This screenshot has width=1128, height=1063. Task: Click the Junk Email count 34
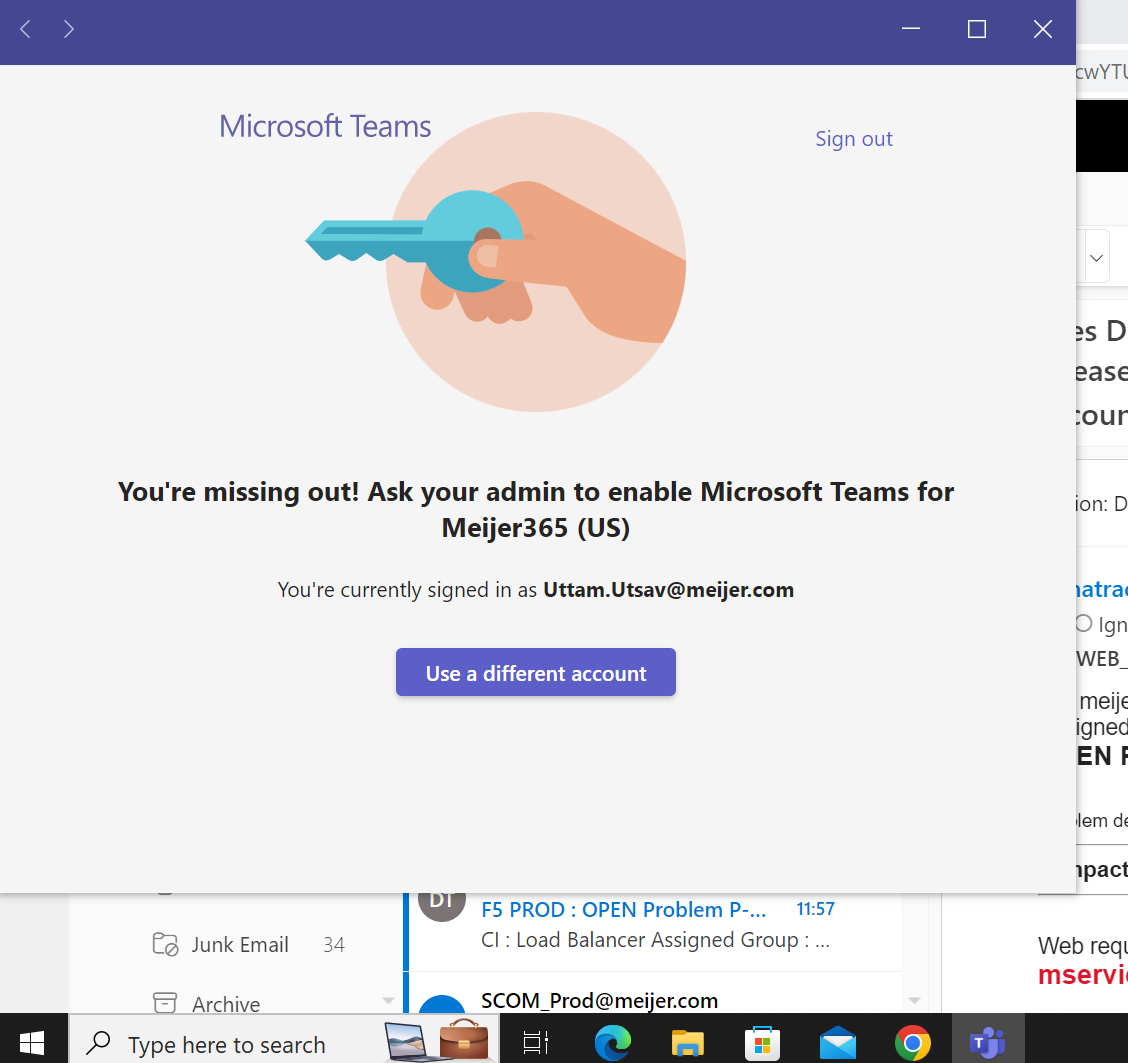pyautogui.click(x=334, y=944)
